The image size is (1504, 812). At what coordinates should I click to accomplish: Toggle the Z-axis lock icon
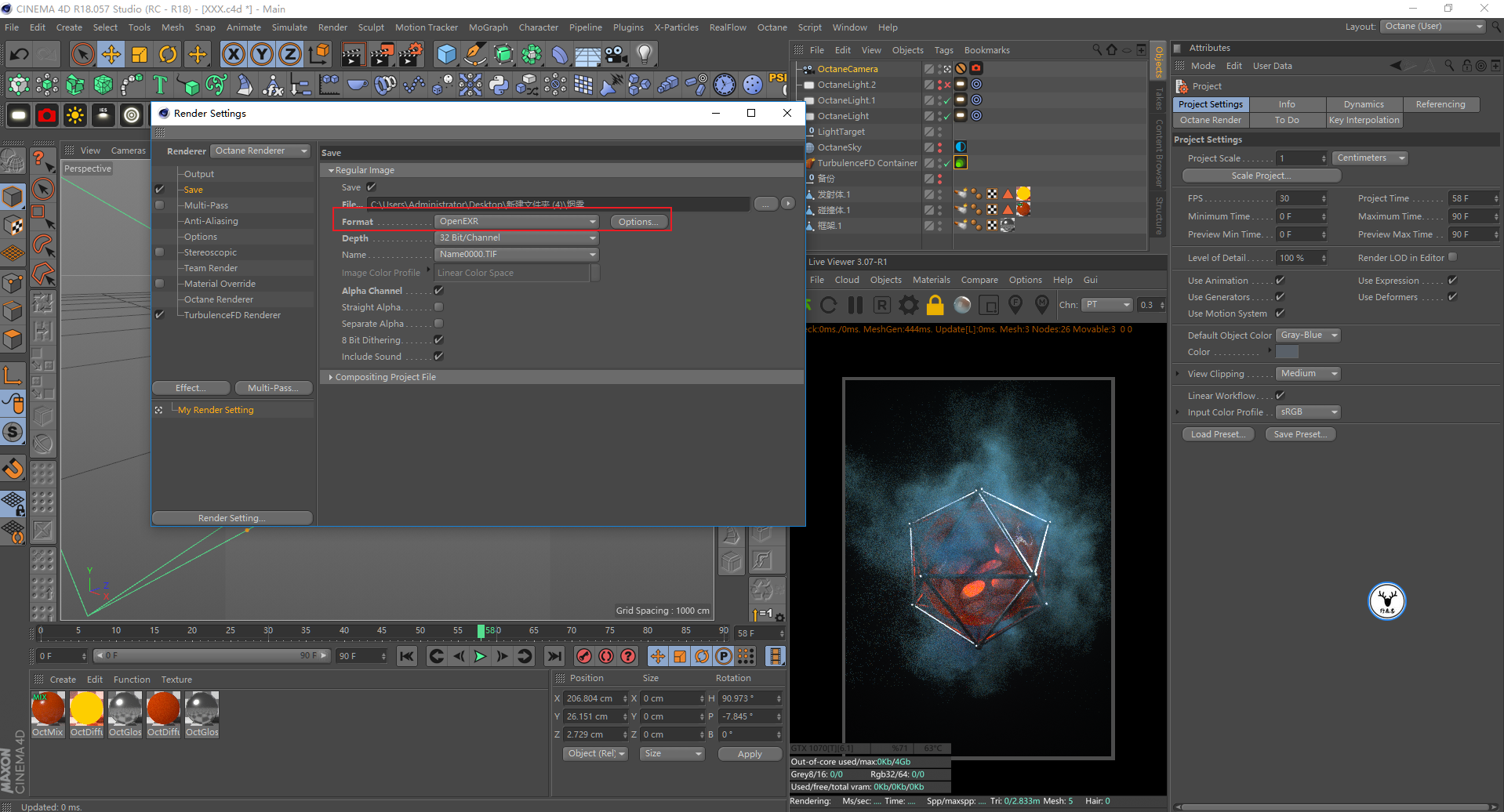click(x=290, y=54)
